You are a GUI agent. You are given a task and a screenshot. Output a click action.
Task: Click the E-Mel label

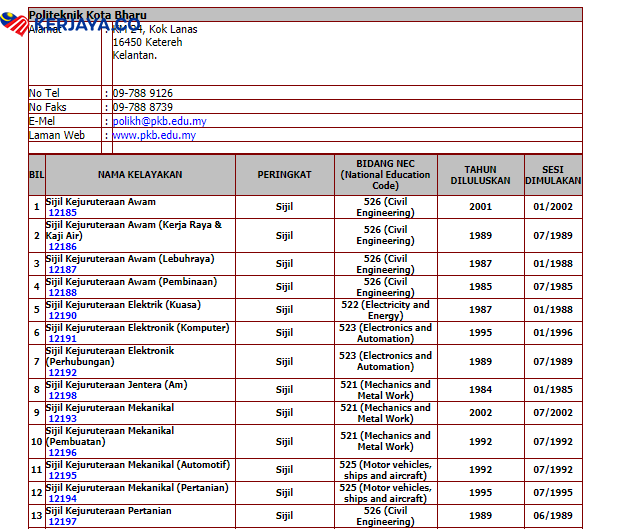42,121
